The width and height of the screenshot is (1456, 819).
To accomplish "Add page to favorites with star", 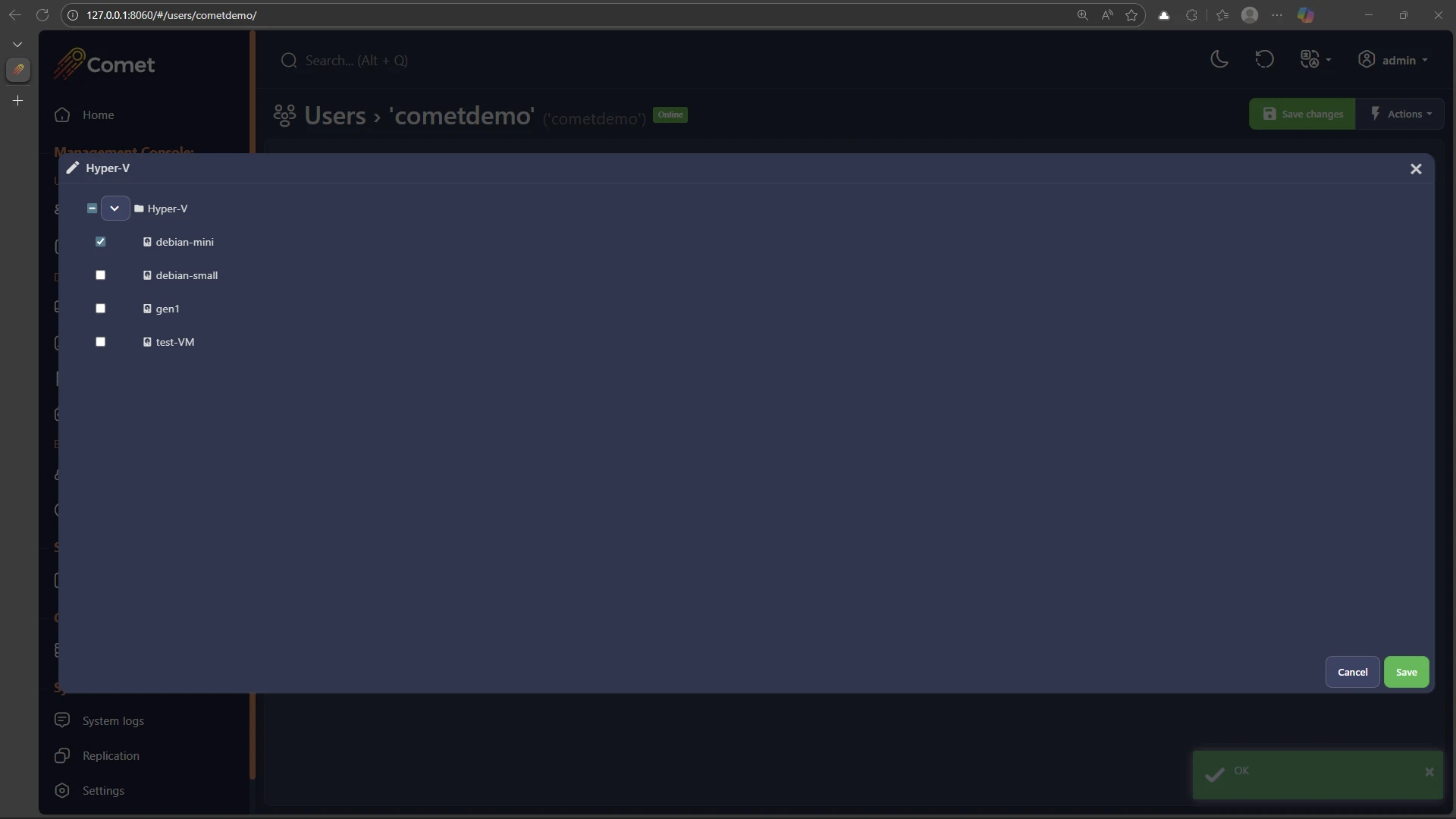I will click(1131, 15).
